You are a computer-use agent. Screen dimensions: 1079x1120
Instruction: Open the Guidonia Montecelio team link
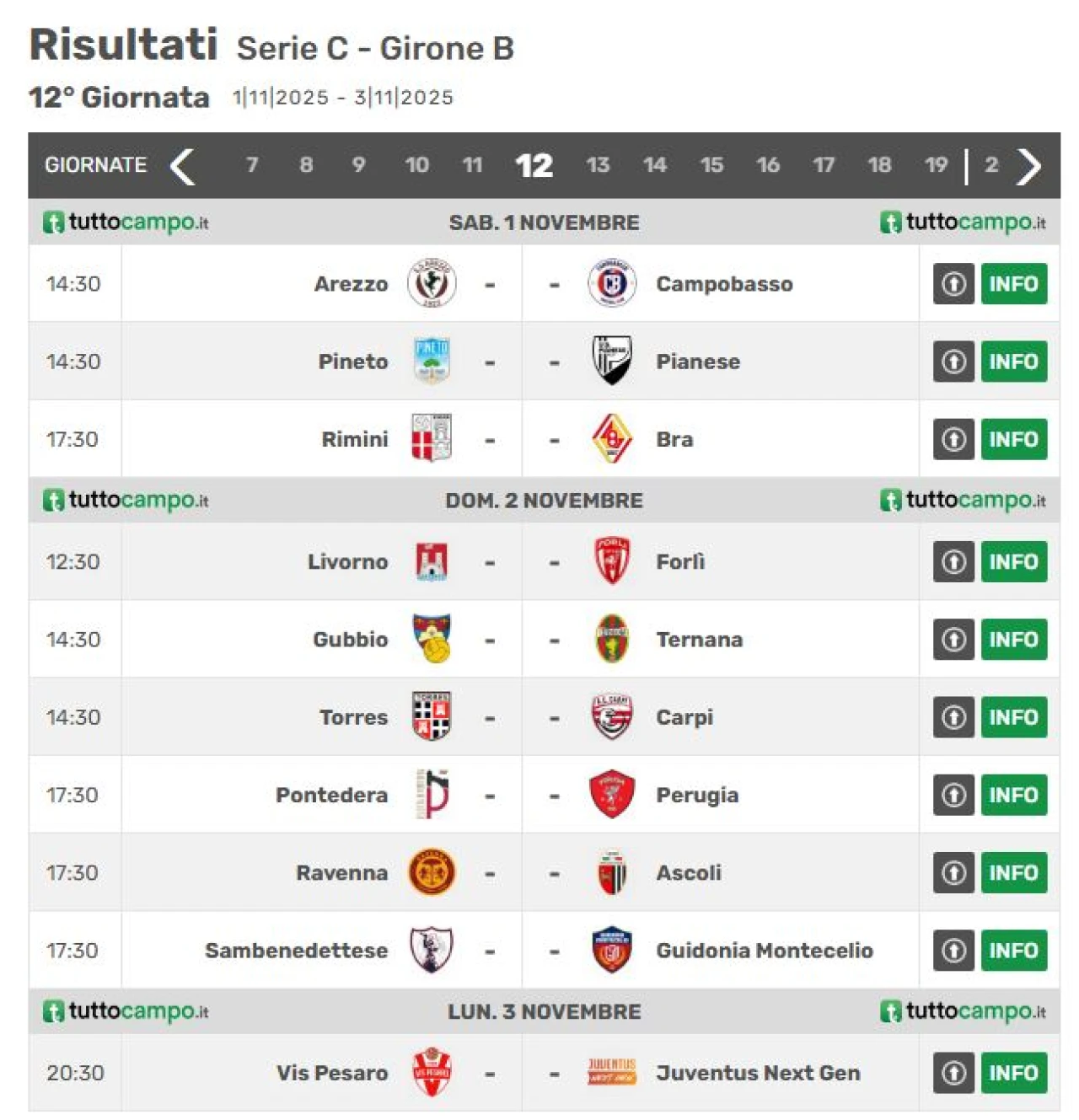click(x=764, y=951)
